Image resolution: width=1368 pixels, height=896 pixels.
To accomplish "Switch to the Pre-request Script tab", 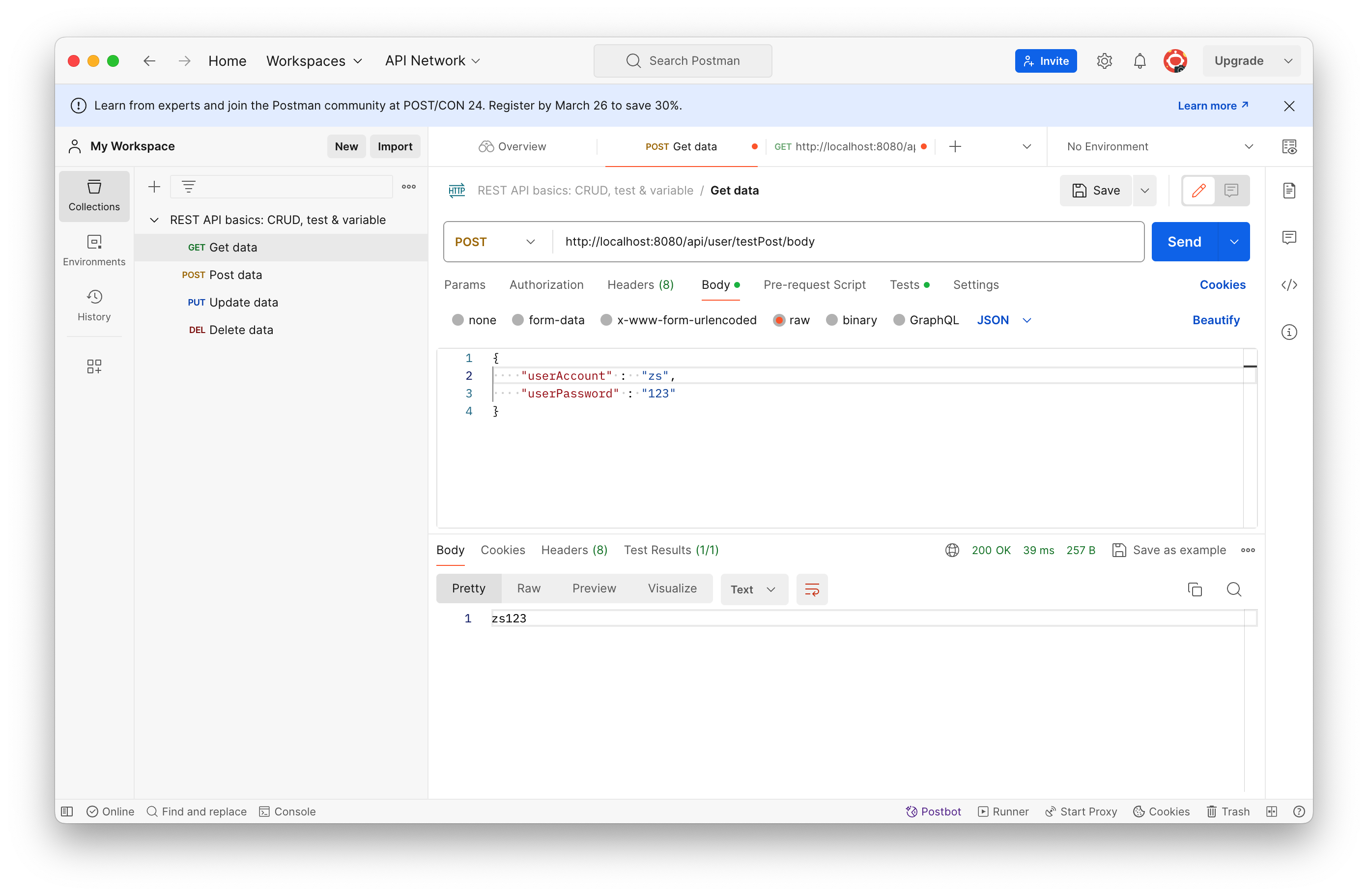I will (813, 285).
